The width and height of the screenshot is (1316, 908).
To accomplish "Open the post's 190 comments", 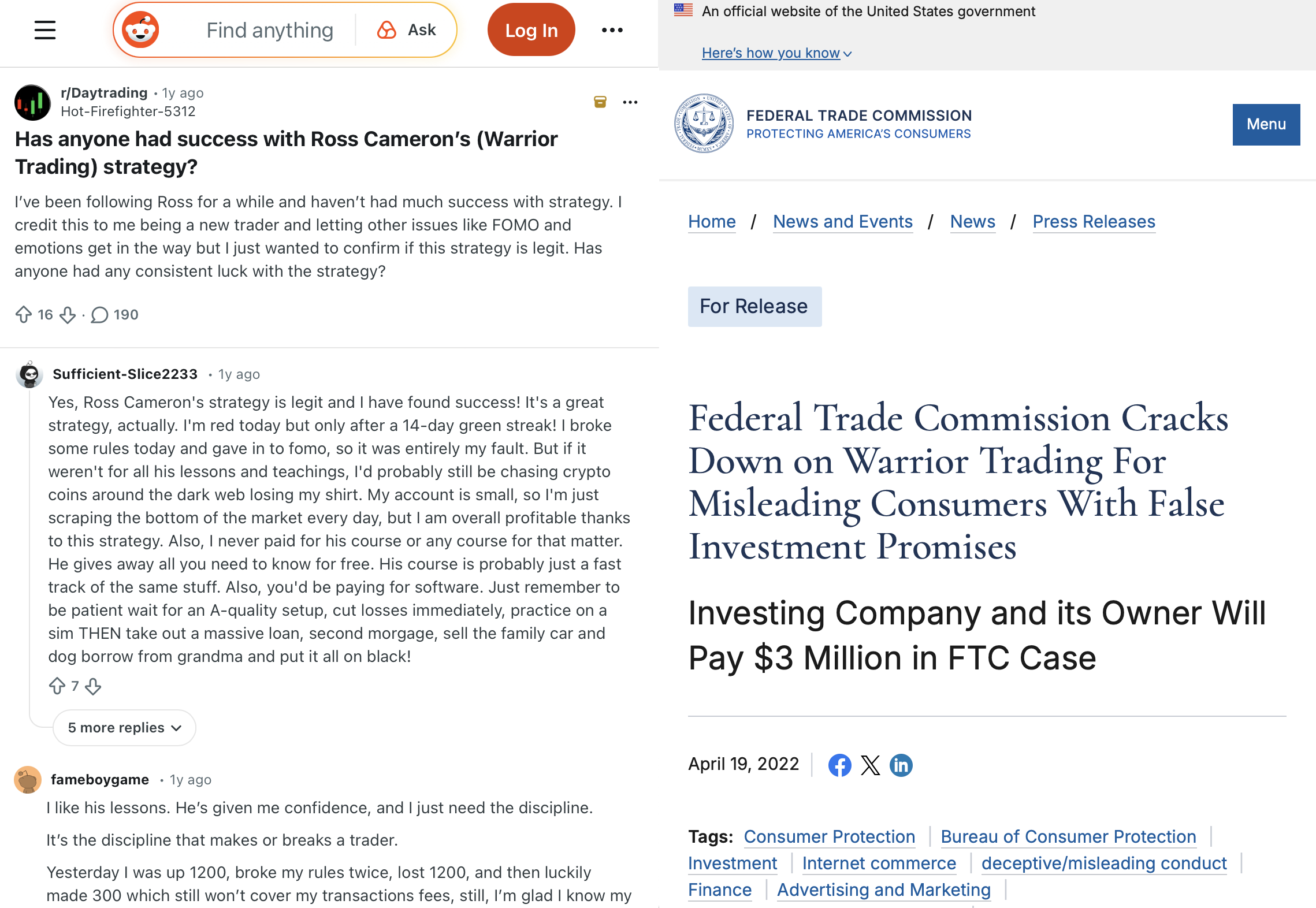I will point(115,315).
